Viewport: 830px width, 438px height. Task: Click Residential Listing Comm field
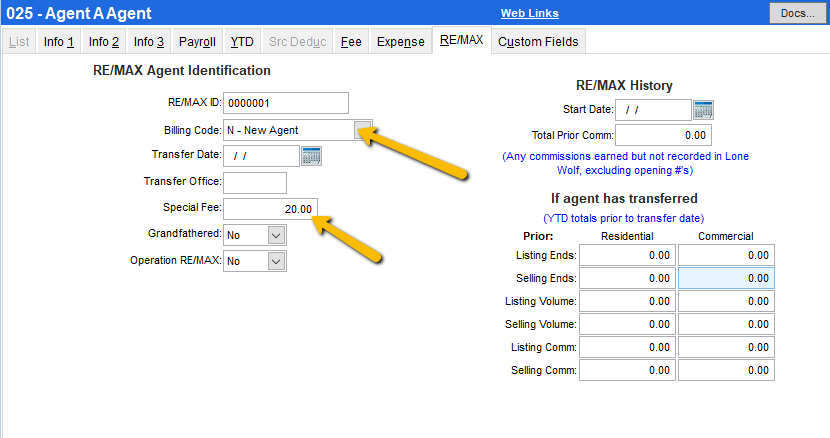pos(627,347)
